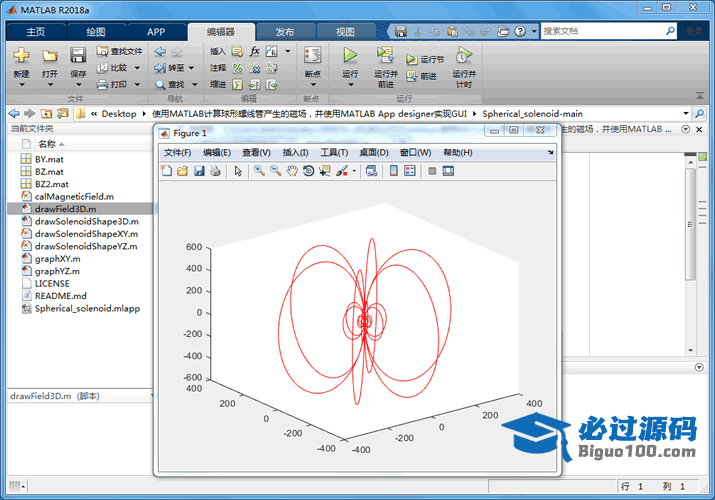Switch to the 绘图 (Plots) tab
715x500 pixels.
pos(95,31)
